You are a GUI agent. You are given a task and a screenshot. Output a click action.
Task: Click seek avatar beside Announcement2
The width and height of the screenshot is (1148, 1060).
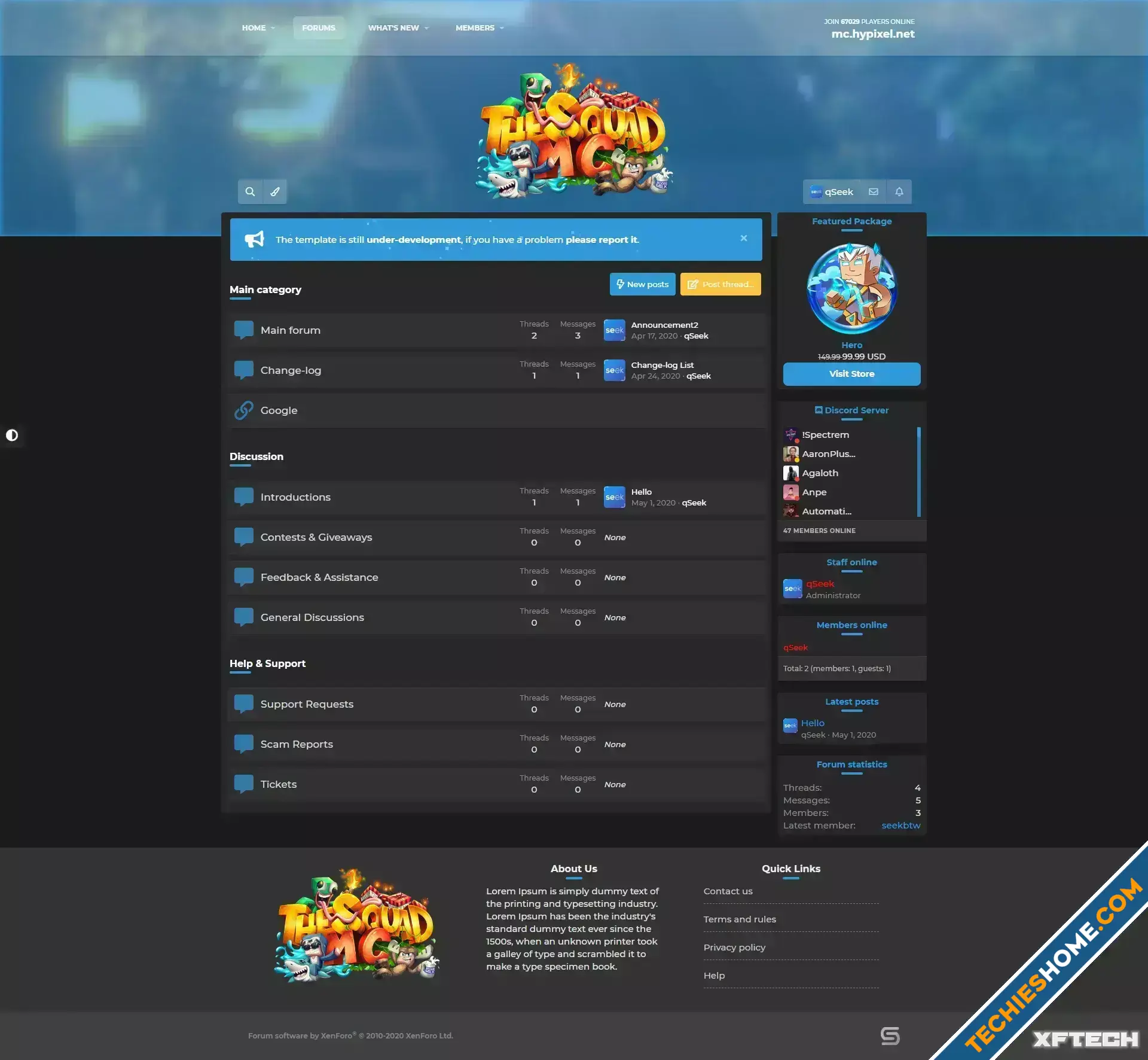(x=615, y=330)
